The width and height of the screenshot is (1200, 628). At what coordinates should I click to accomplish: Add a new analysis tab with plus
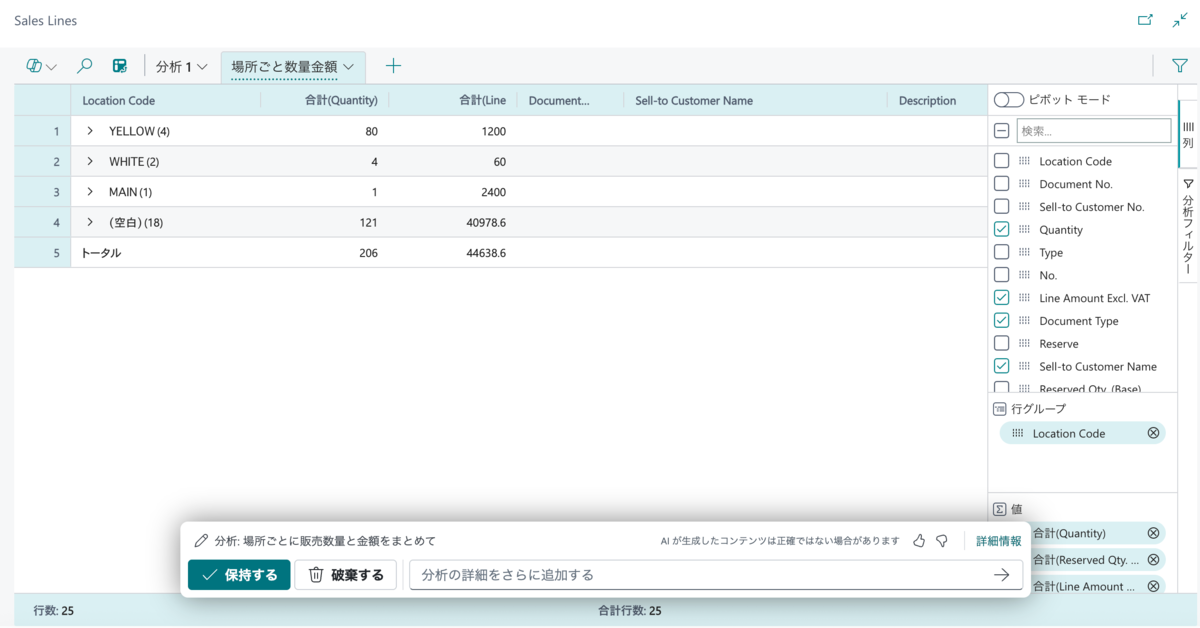pos(394,66)
